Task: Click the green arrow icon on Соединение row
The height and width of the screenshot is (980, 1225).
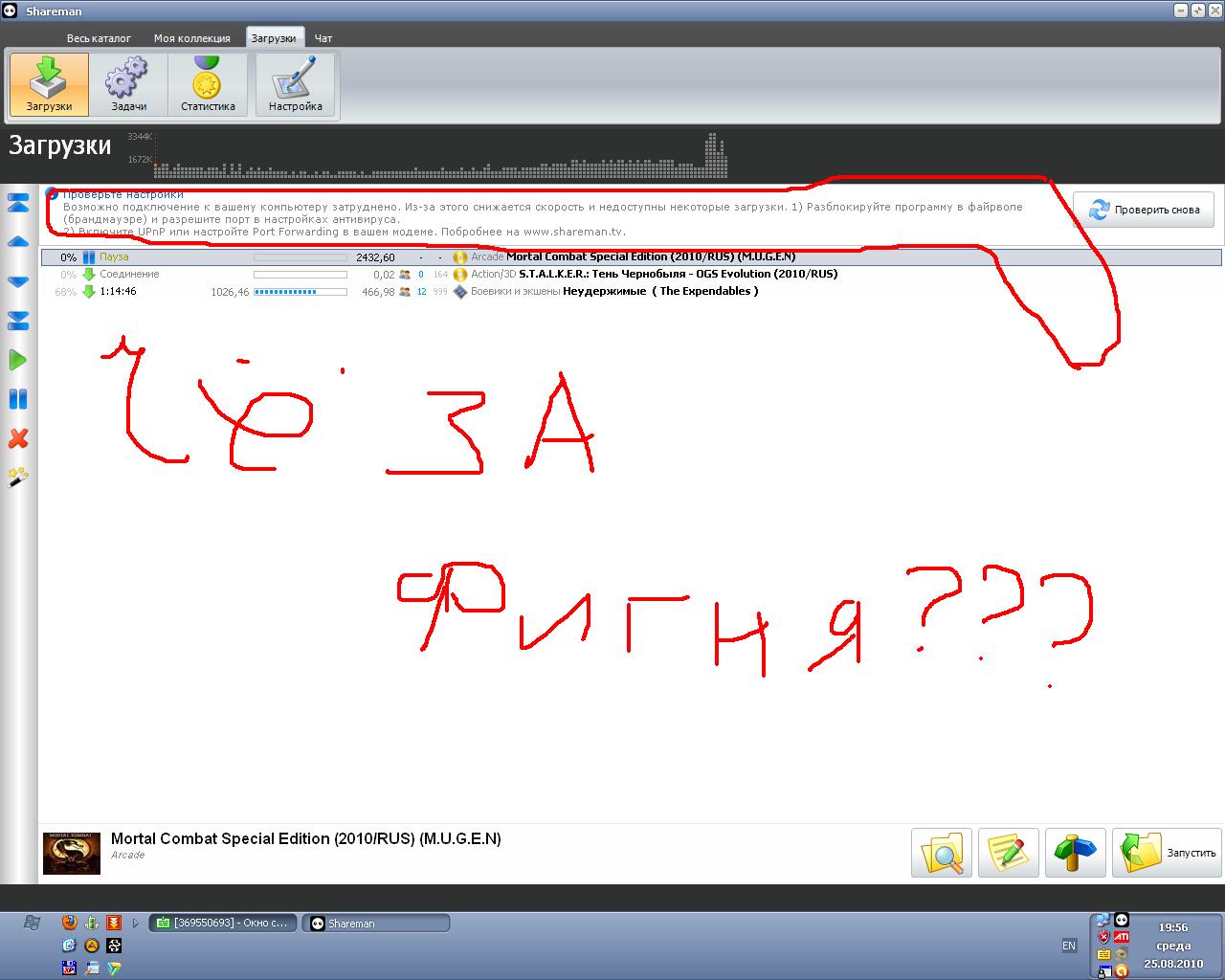Action: coord(89,274)
